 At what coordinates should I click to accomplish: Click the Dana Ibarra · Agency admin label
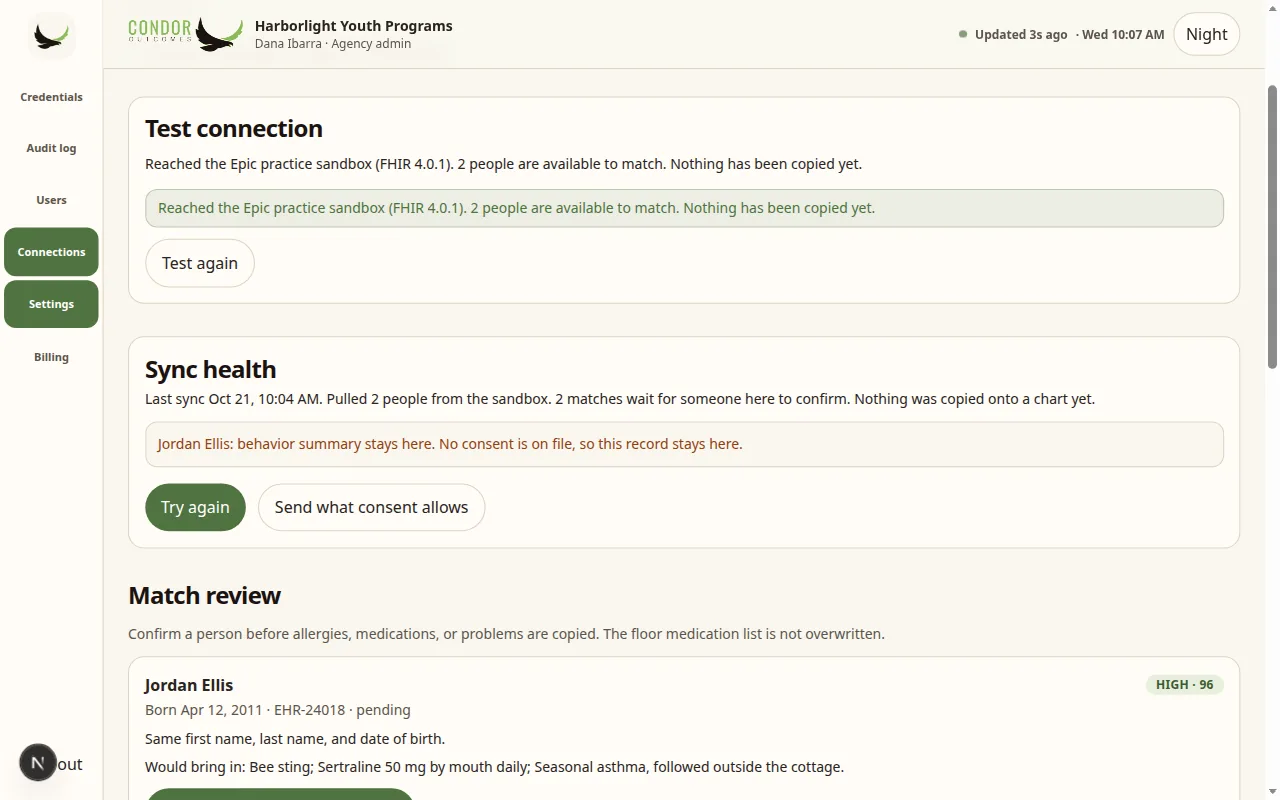coord(333,44)
